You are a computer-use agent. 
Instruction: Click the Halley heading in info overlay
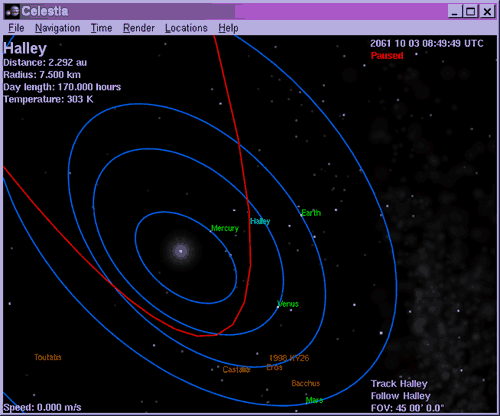point(25,49)
